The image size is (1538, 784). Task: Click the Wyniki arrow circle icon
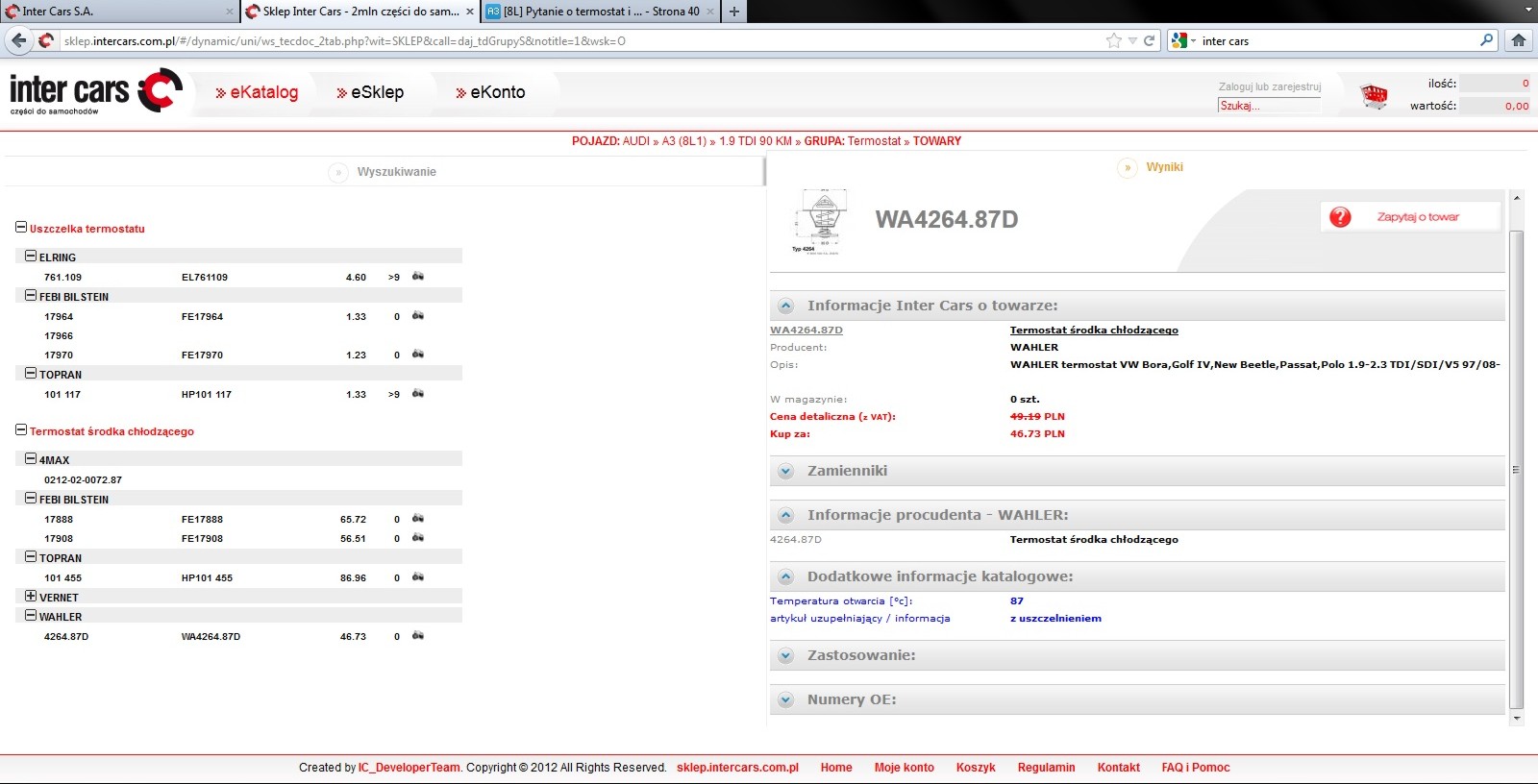pyautogui.click(x=1128, y=168)
